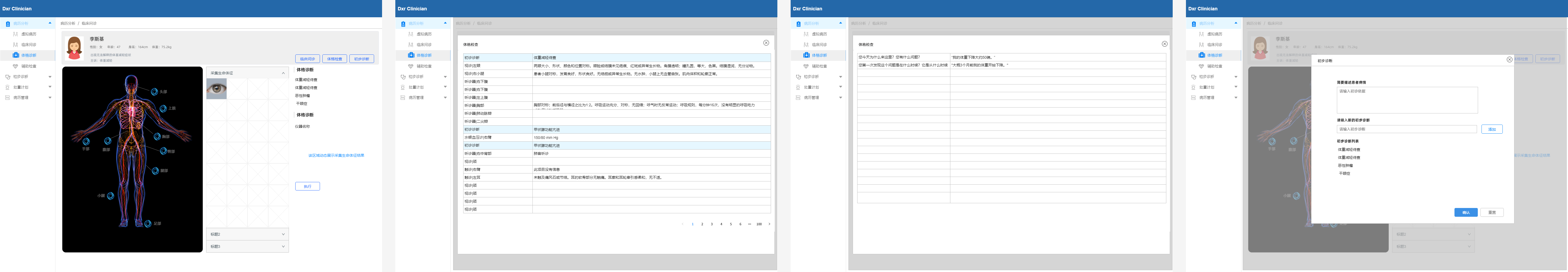The width and height of the screenshot is (1568, 272).
Task: Click the eye thumbnail in 采集生命体征 grid
Action: tap(217, 89)
